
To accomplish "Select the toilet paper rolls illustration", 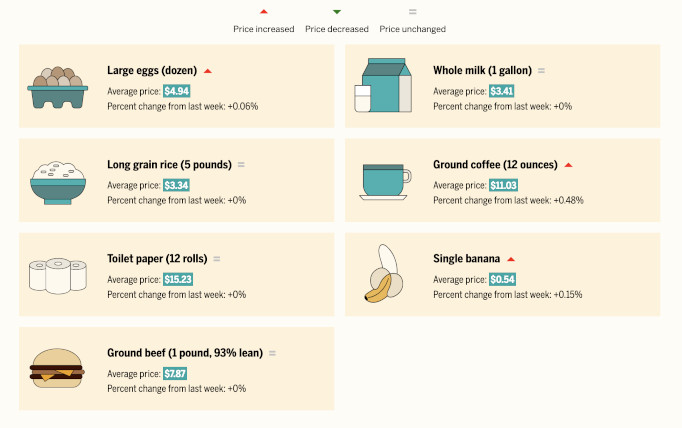I will point(58,276).
